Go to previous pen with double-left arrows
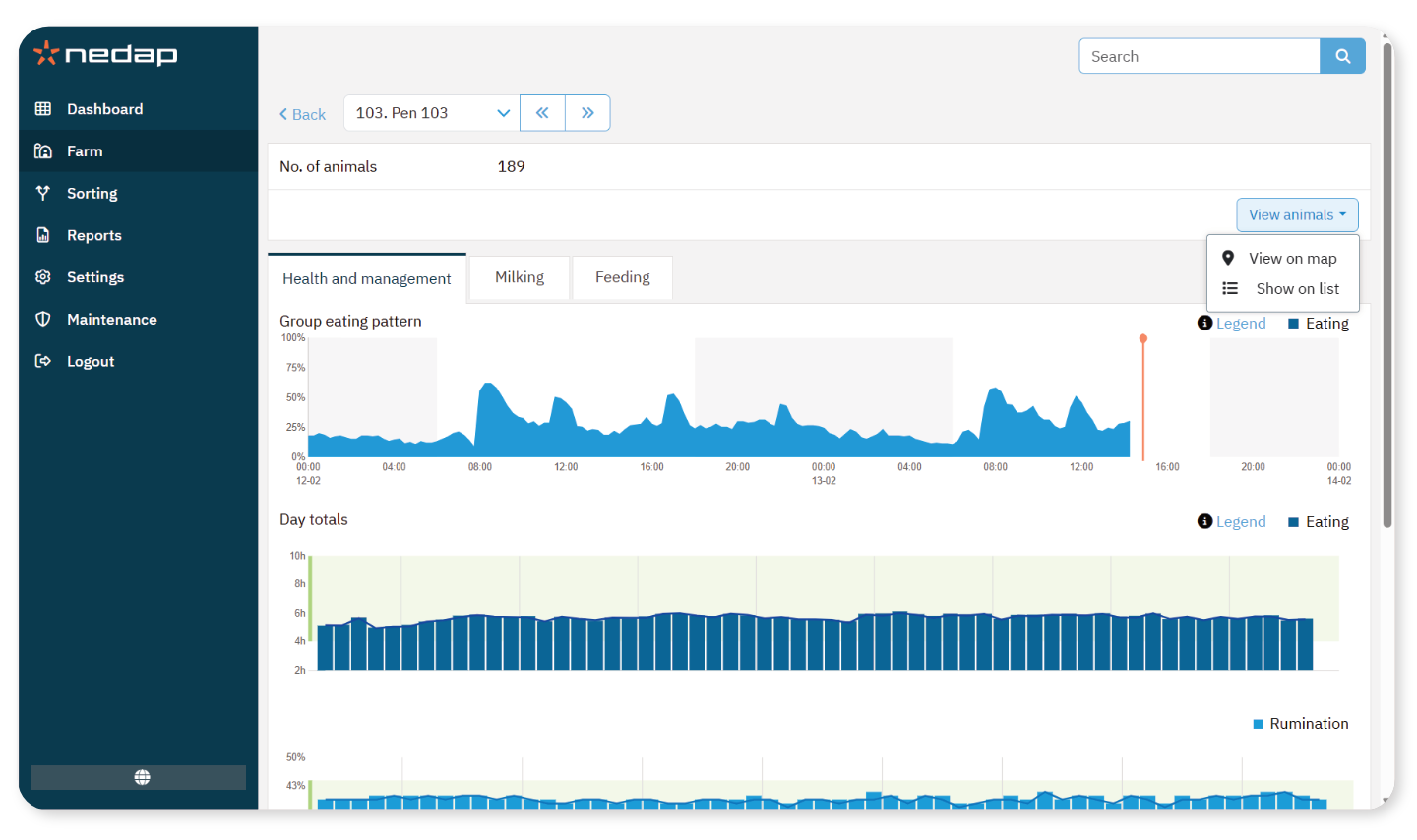This screenshot has height=840, width=1417. click(x=542, y=113)
